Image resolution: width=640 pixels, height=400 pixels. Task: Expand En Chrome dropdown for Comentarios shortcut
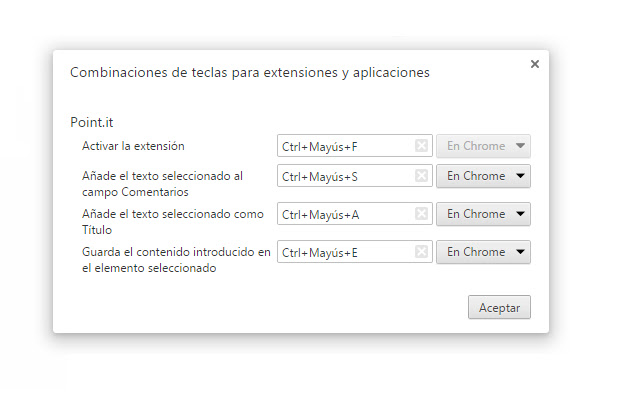(x=483, y=176)
